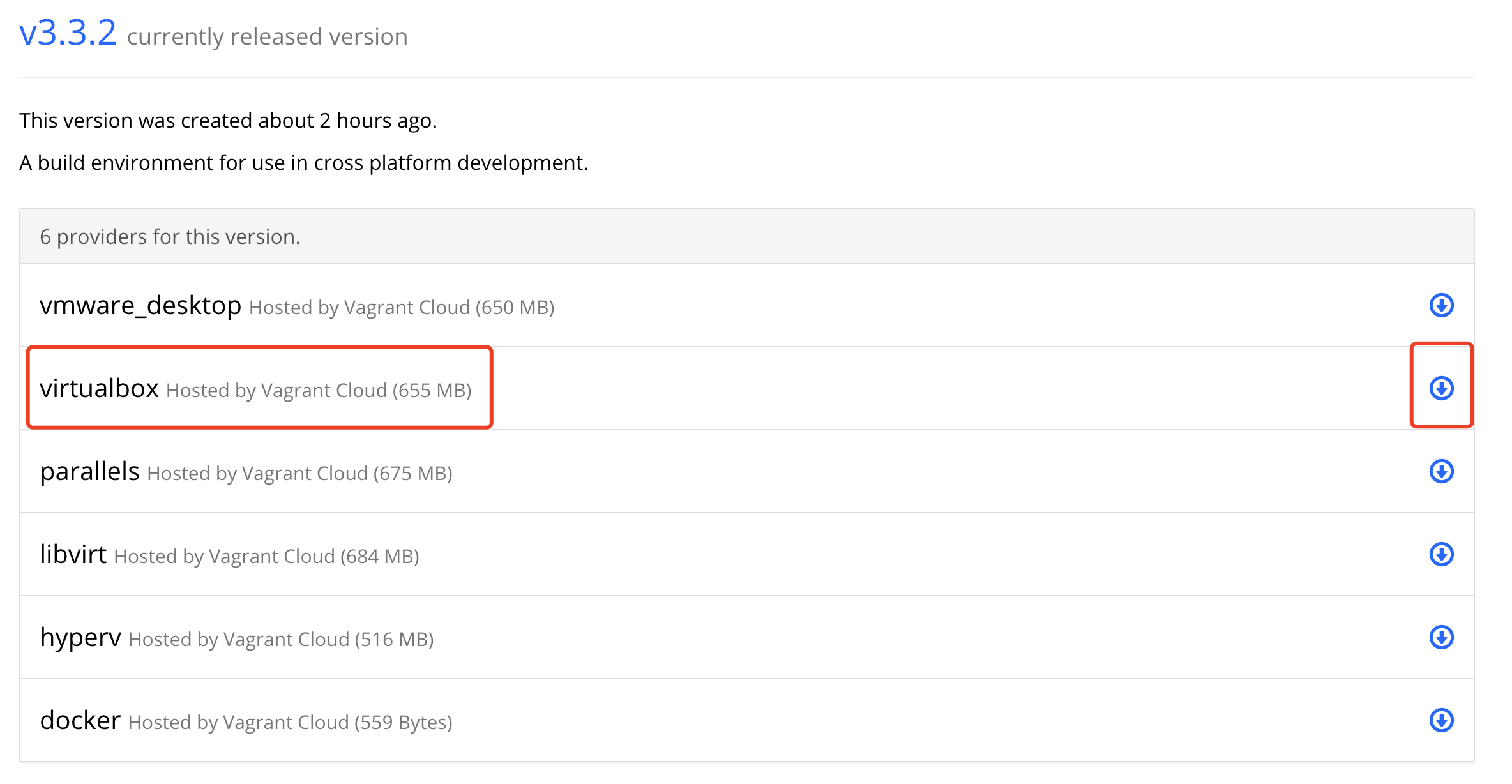Click the hyperv provider name
The width and height of the screenshot is (1512, 784).
coord(80,638)
